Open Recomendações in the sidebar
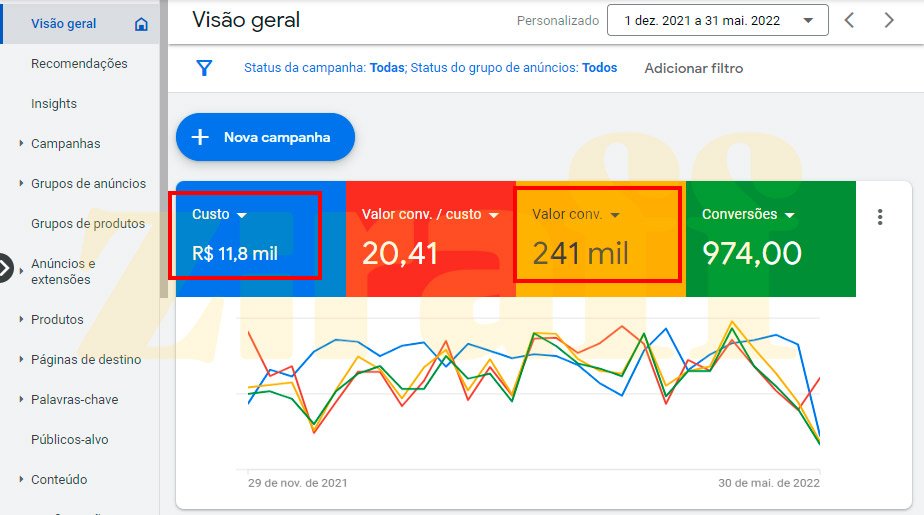 tap(79, 64)
